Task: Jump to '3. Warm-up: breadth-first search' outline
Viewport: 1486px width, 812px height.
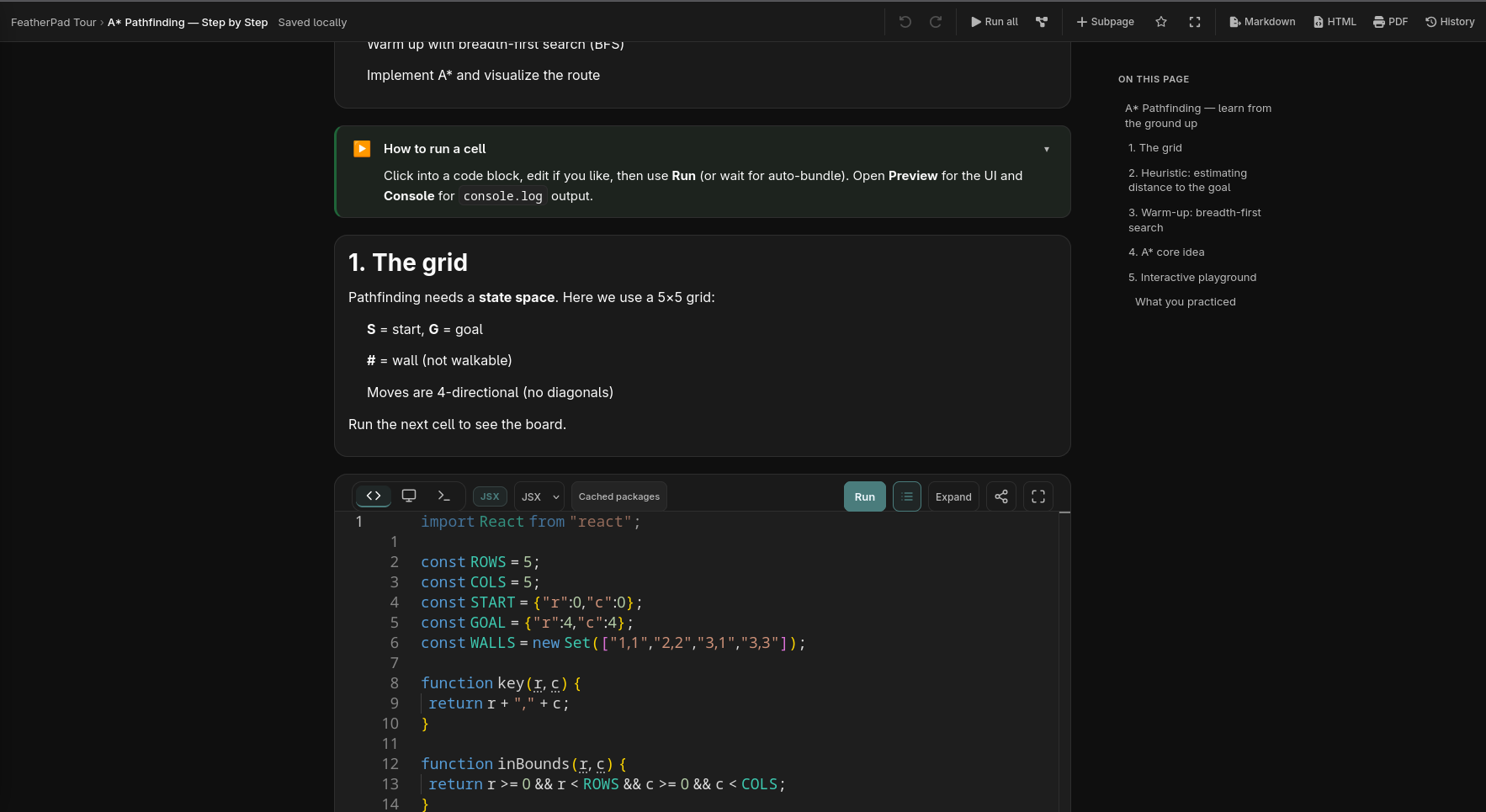Action: tap(1195, 220)
